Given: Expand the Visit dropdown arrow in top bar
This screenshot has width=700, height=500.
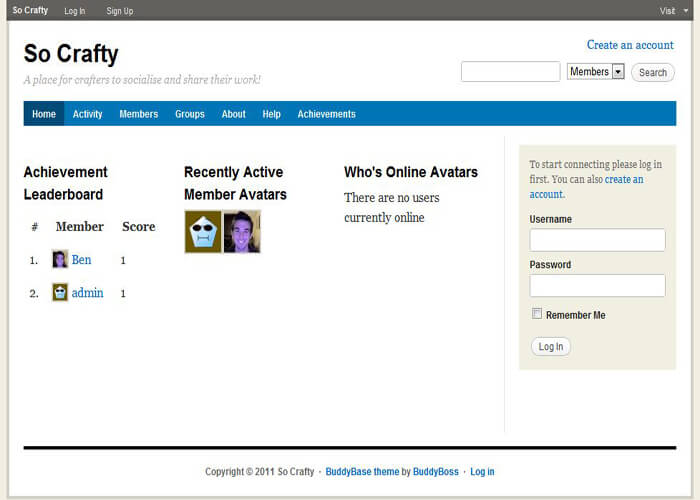Looking at the screenshot, I should point(686,11).
